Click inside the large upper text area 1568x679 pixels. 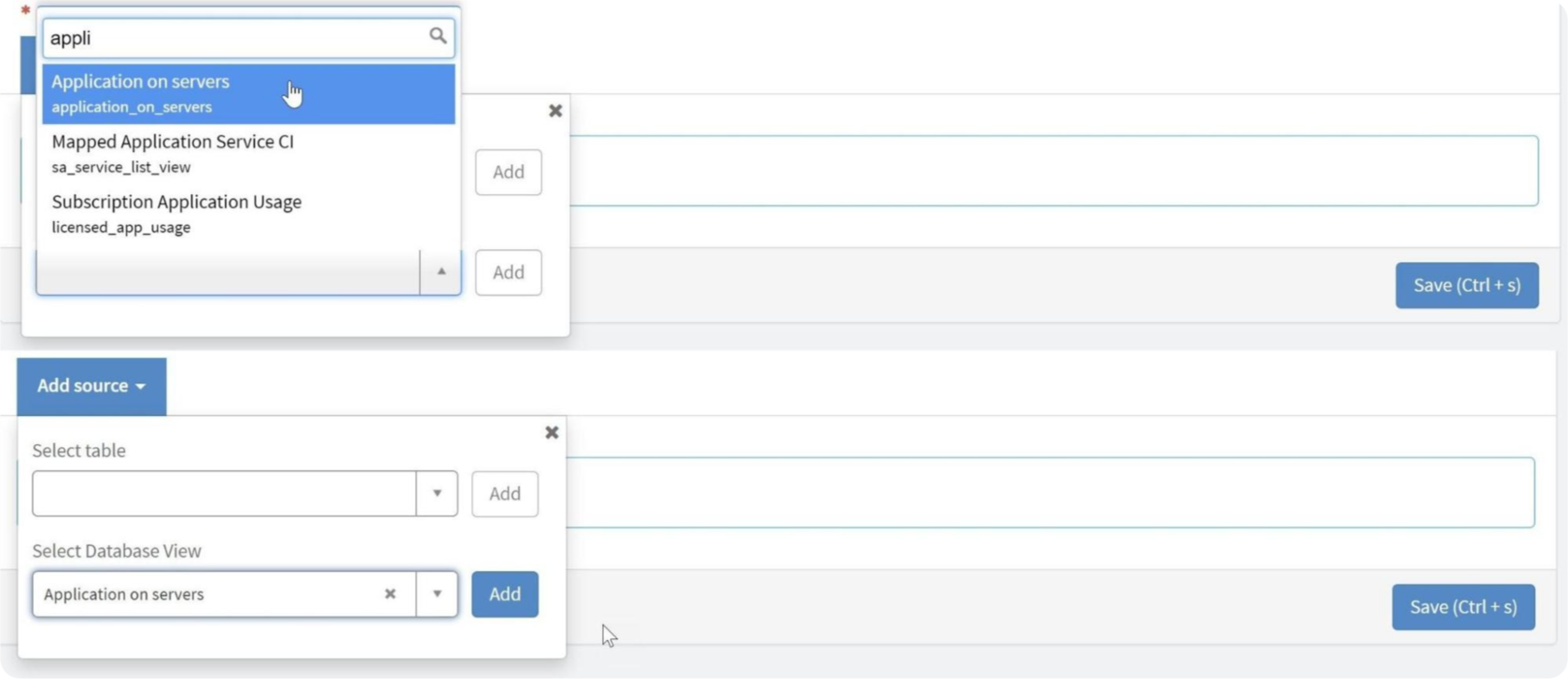click(1027, 170)
